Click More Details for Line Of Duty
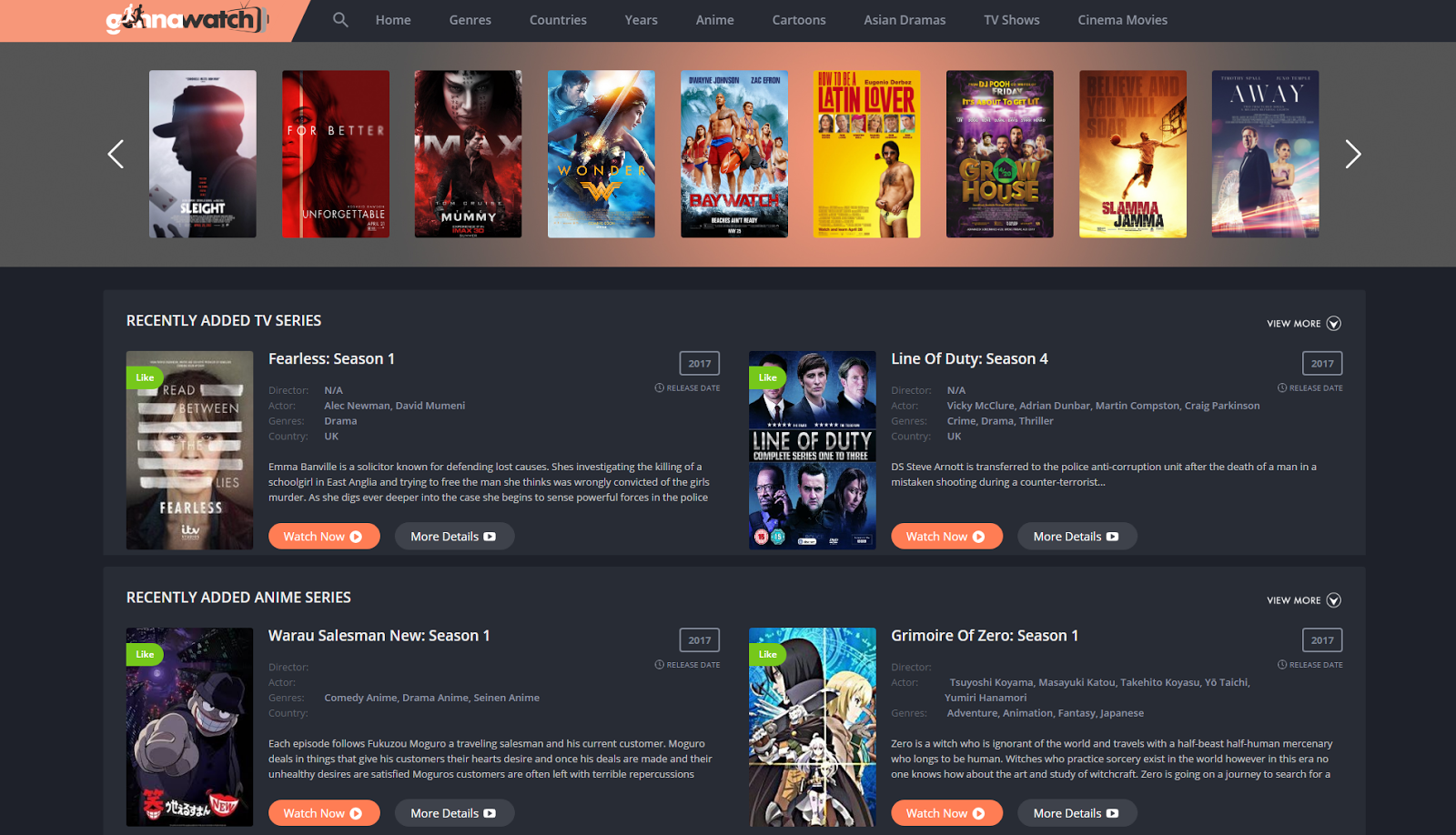This screenshot has width=1456, height=835. click(x=1077, y=537)
